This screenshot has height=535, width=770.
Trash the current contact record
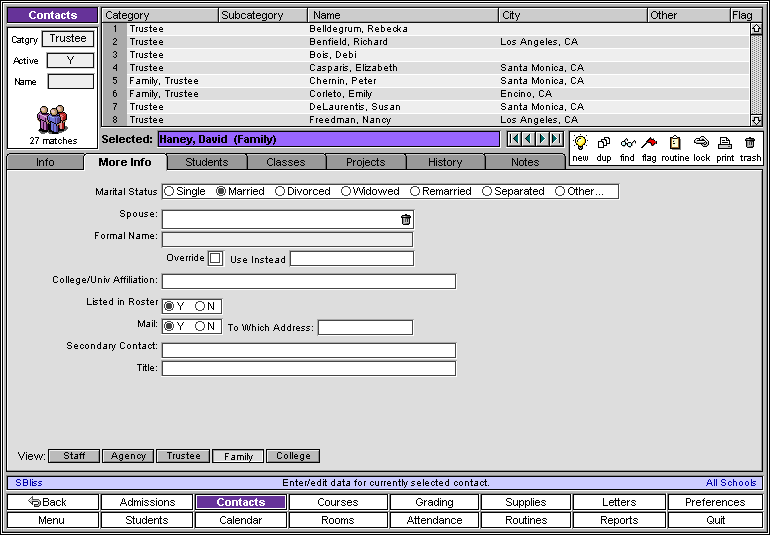[x=749, y=143]
